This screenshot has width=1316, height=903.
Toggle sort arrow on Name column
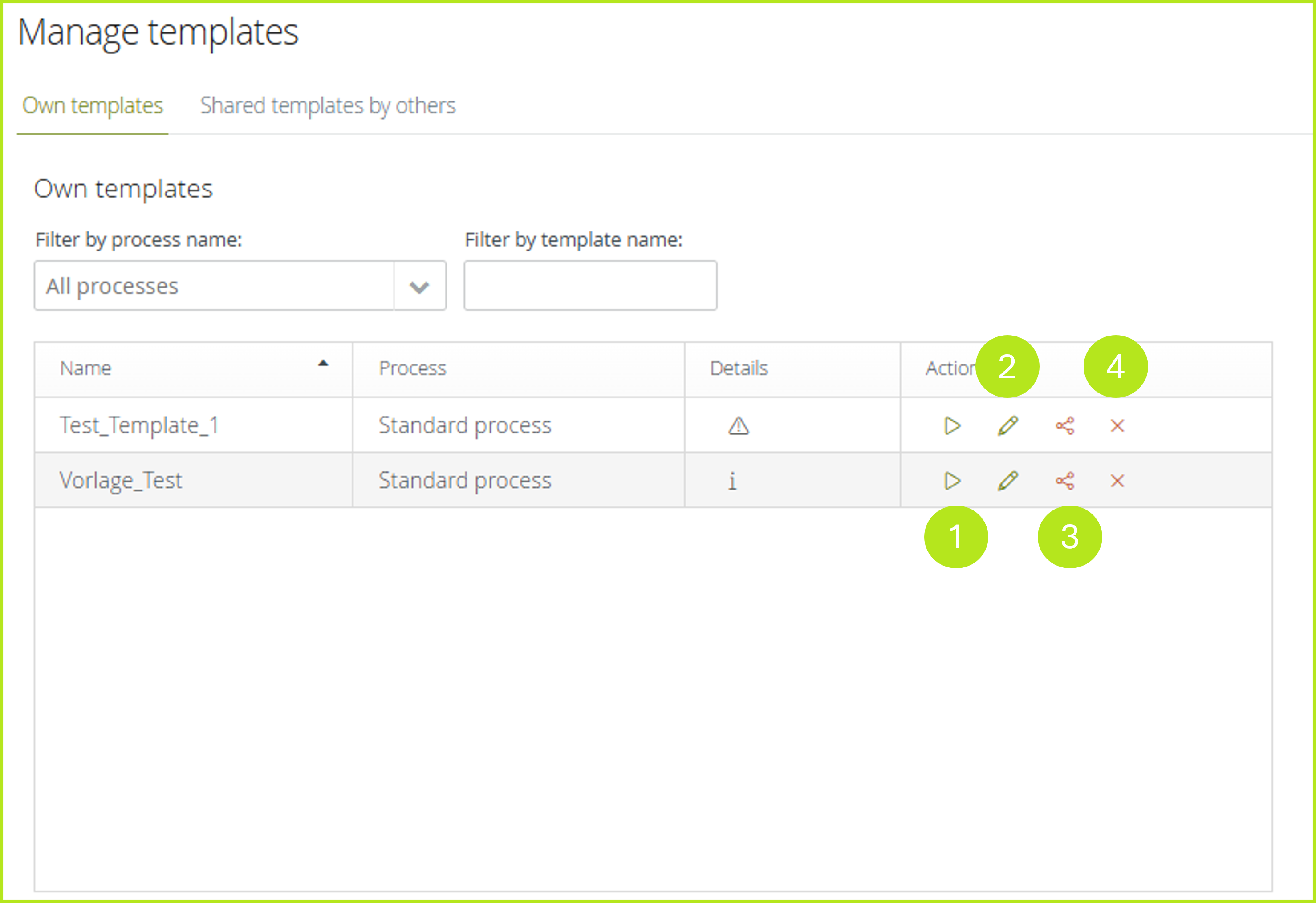click(323, 364)
